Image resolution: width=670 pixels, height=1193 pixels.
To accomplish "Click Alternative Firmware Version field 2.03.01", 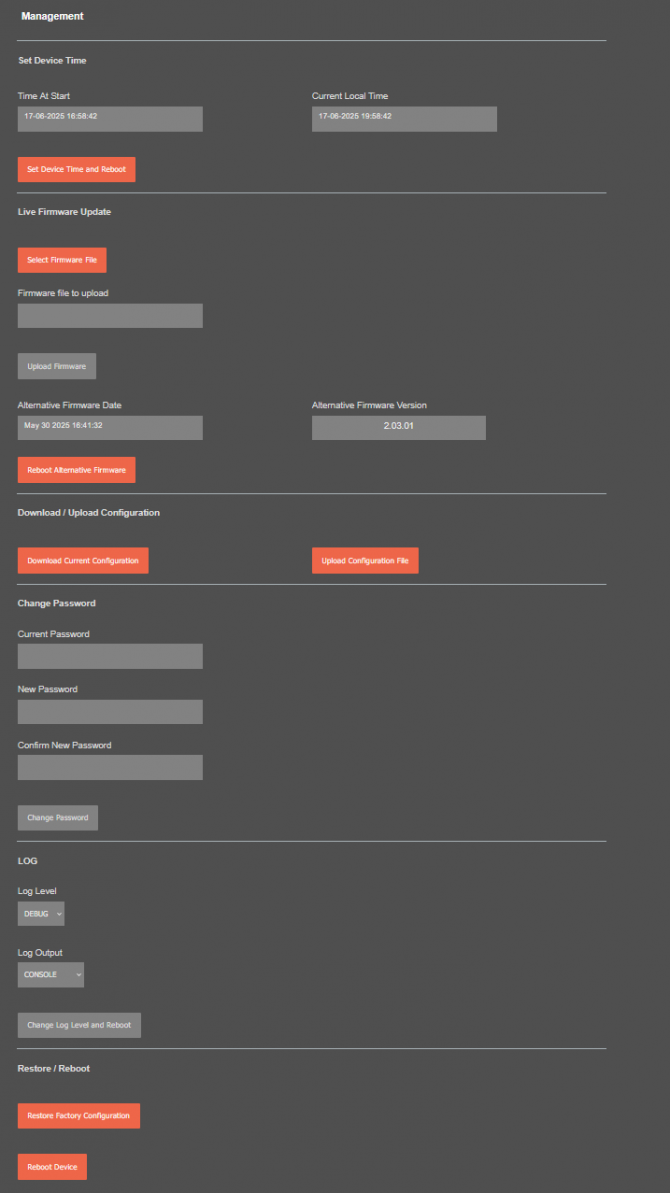I will [399, 428].
